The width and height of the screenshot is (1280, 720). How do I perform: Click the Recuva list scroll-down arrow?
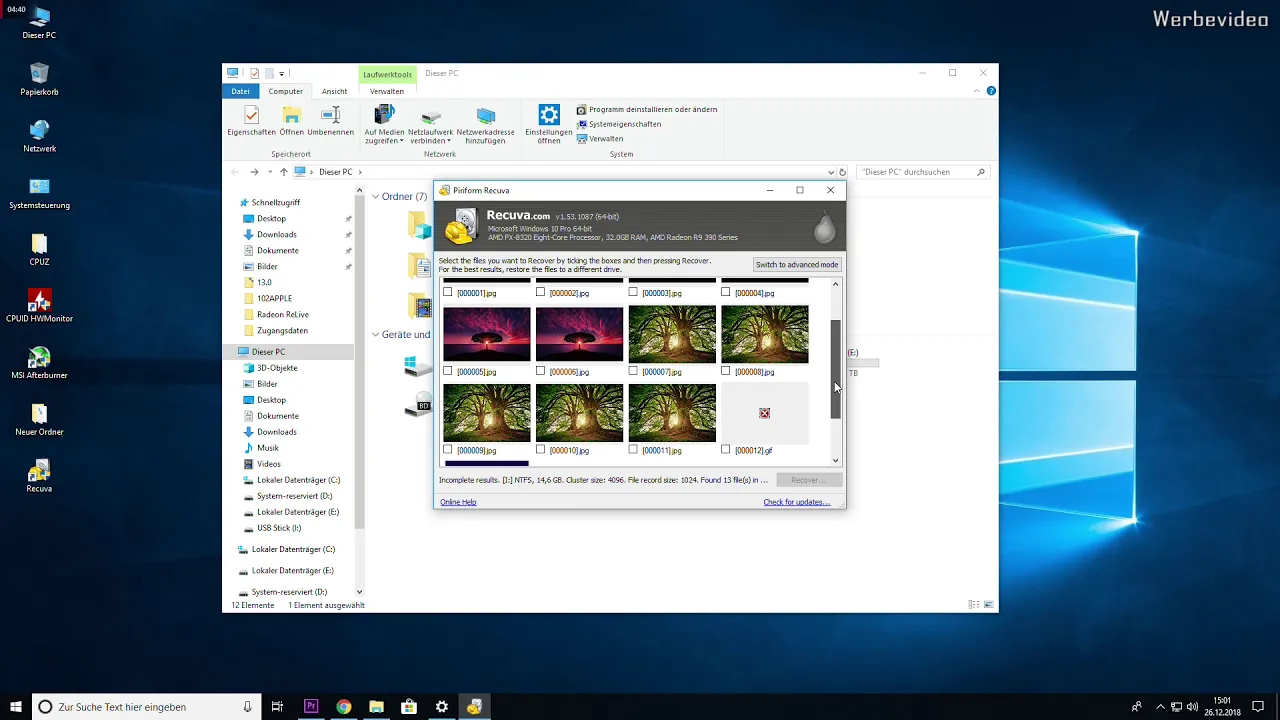pyautogui.click(x=836, y=461)
